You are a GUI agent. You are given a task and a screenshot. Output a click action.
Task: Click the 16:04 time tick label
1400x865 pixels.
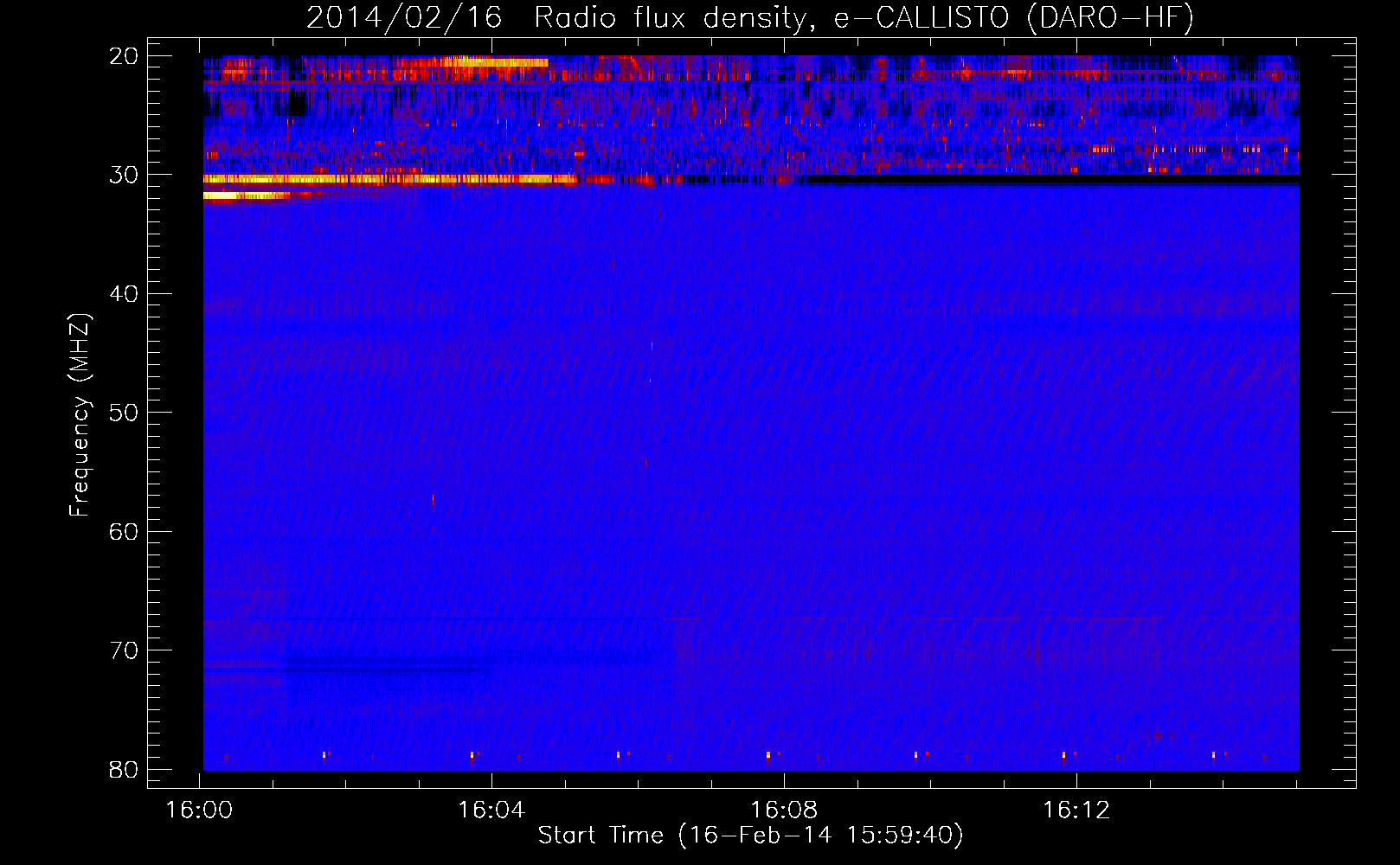(x=492, y=811)
